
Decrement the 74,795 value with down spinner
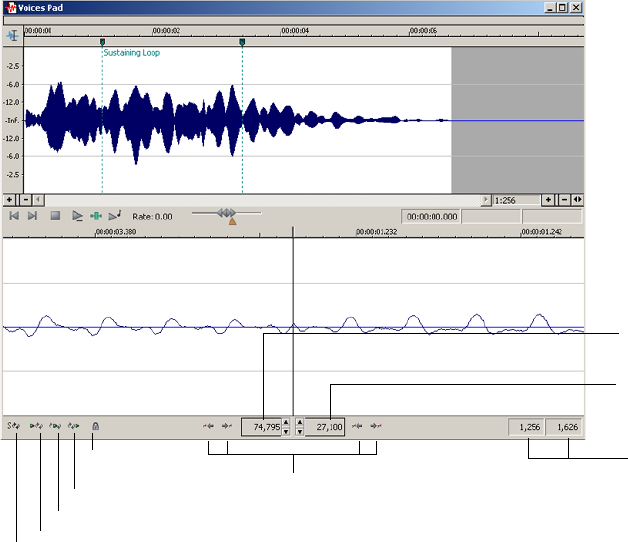coord(286,431)
